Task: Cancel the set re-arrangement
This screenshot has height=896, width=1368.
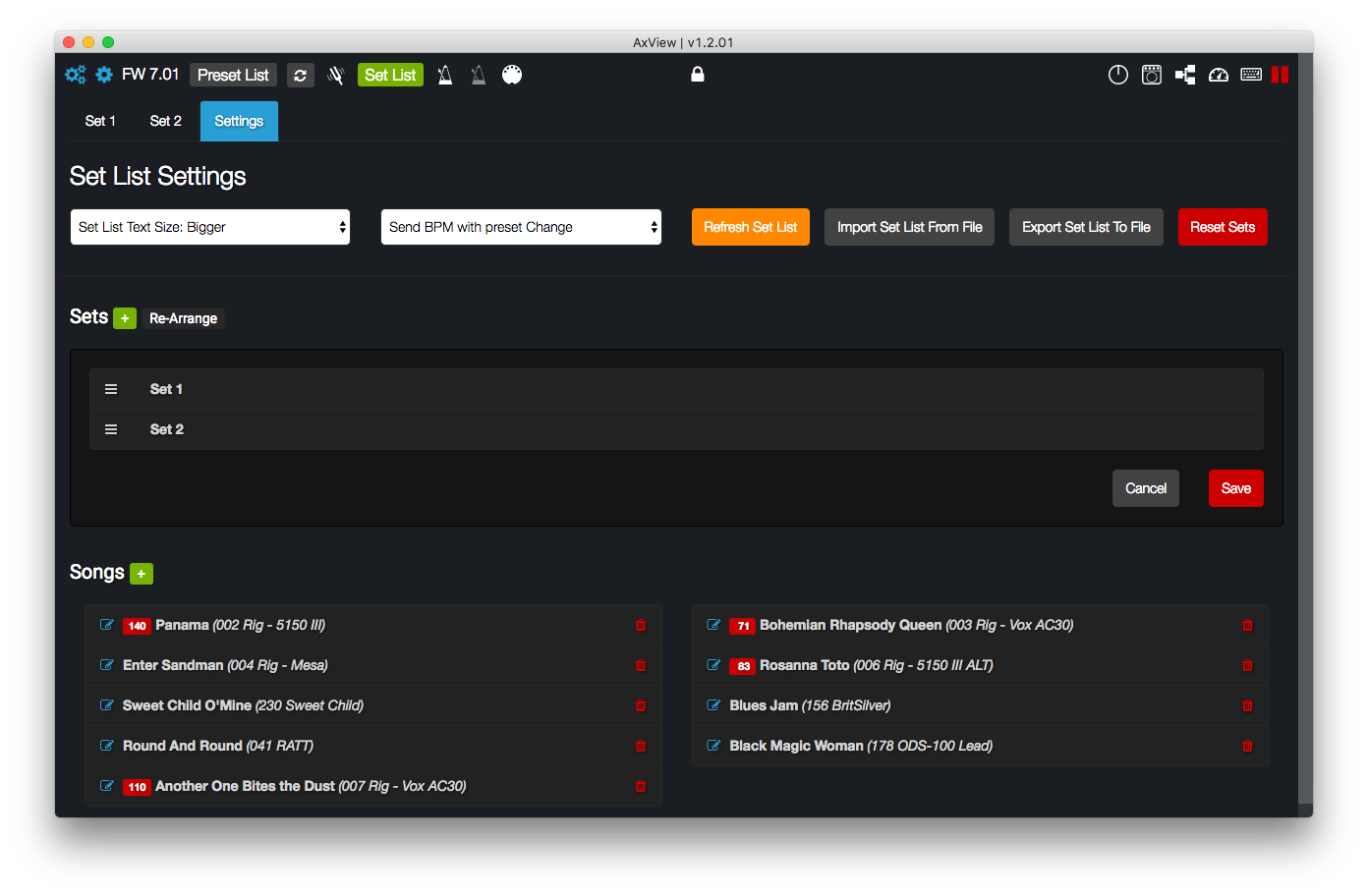Action: tap(1146, 488)
